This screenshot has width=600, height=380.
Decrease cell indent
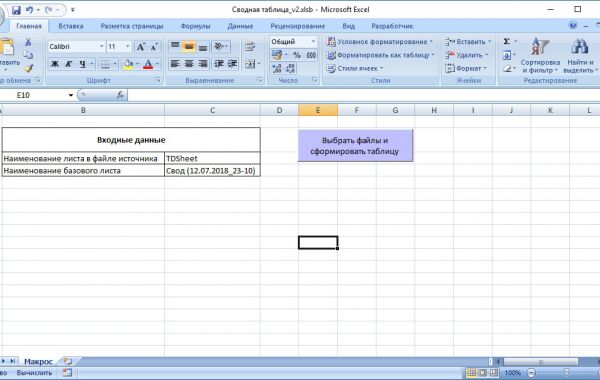point(219,64)
